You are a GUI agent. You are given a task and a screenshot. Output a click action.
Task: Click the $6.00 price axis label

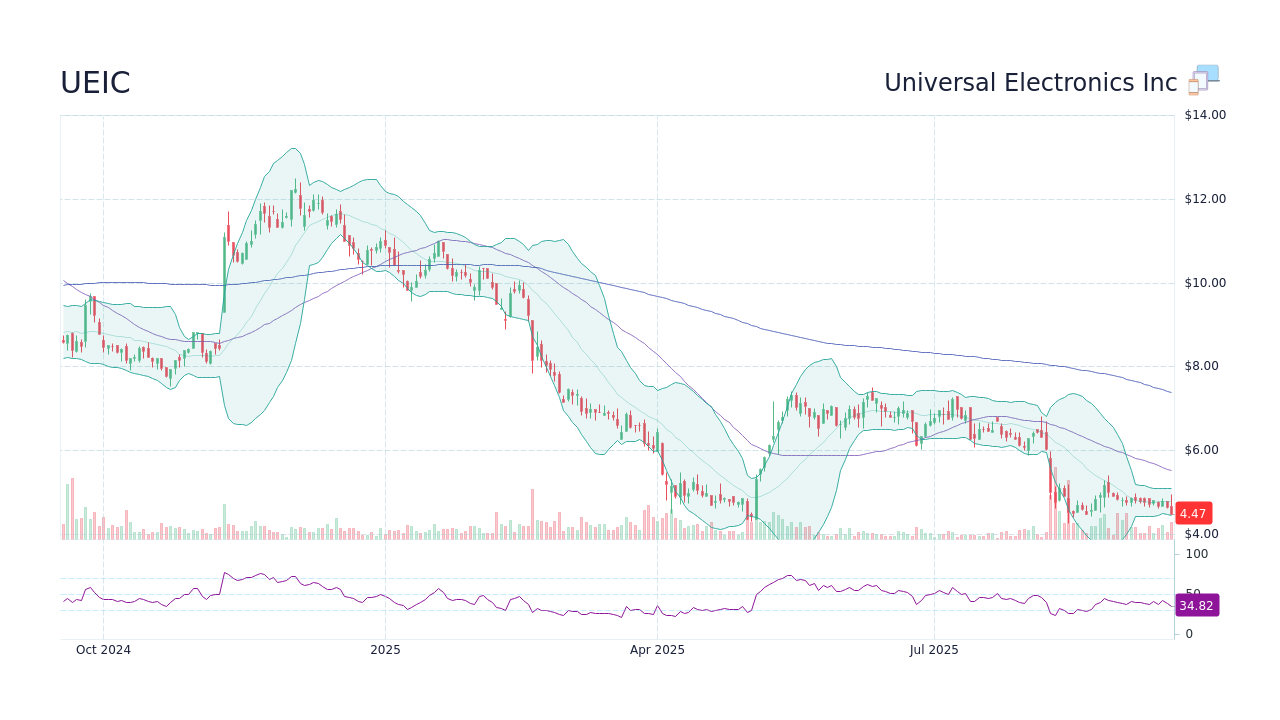(x=1202, y=450)
